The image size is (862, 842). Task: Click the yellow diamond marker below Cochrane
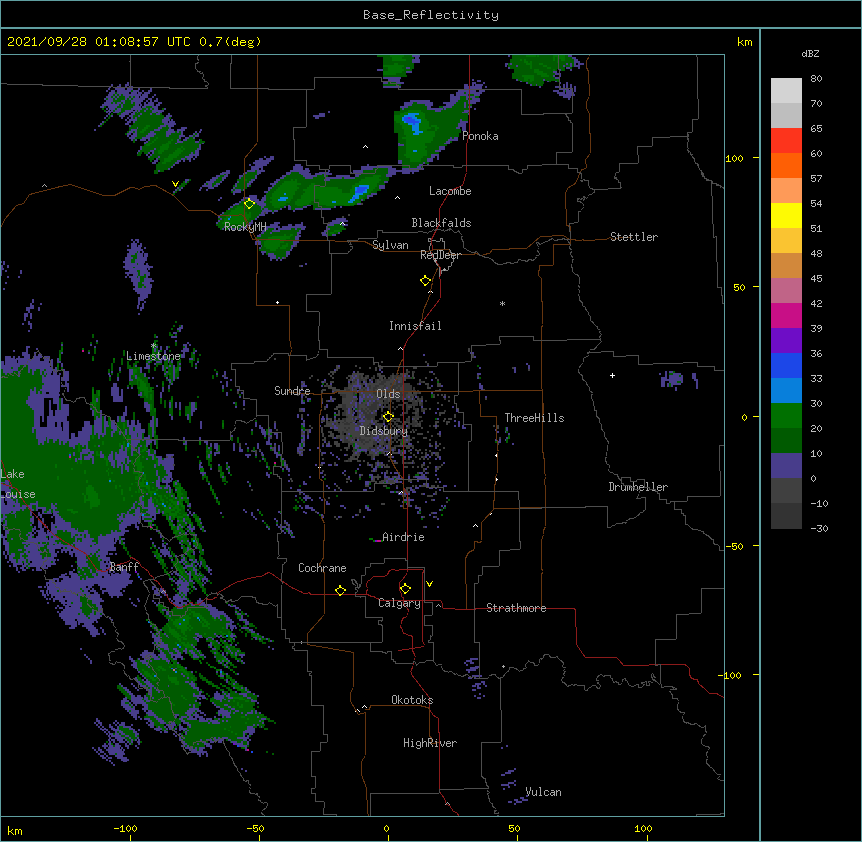click(340, 590)
